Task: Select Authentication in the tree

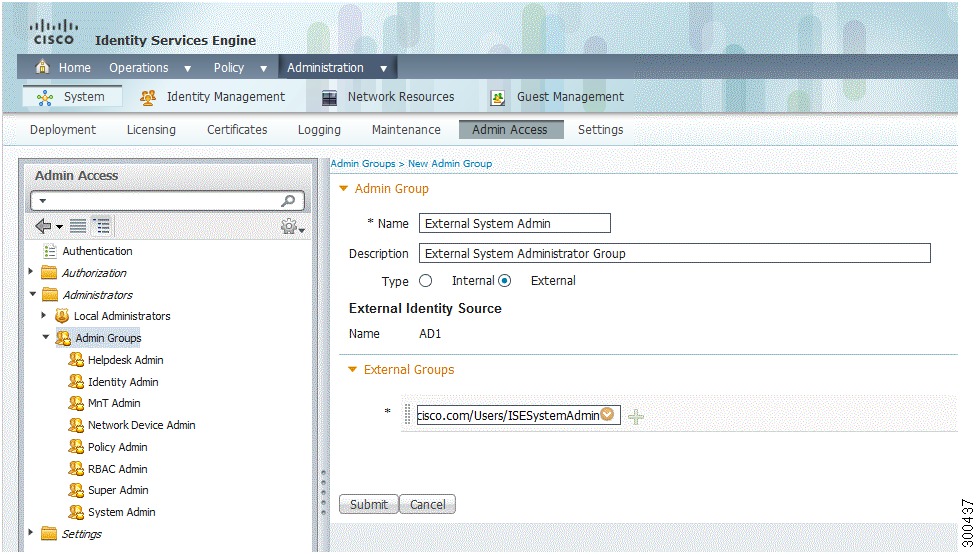Action: click(97, 251)
